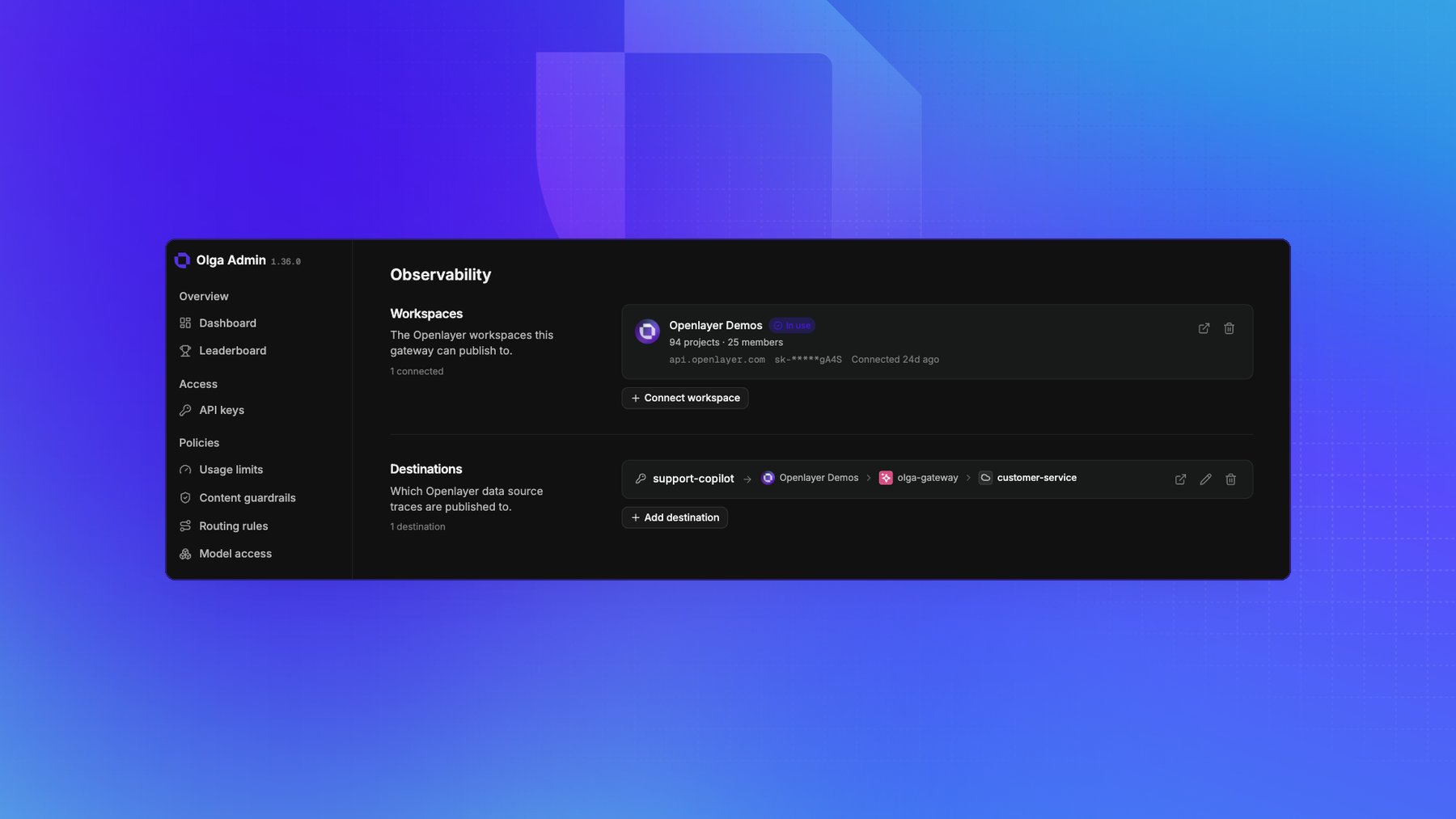
Task: Click the 'support-copilot' label
Action: pyautogui.click(x=693, y=479)
